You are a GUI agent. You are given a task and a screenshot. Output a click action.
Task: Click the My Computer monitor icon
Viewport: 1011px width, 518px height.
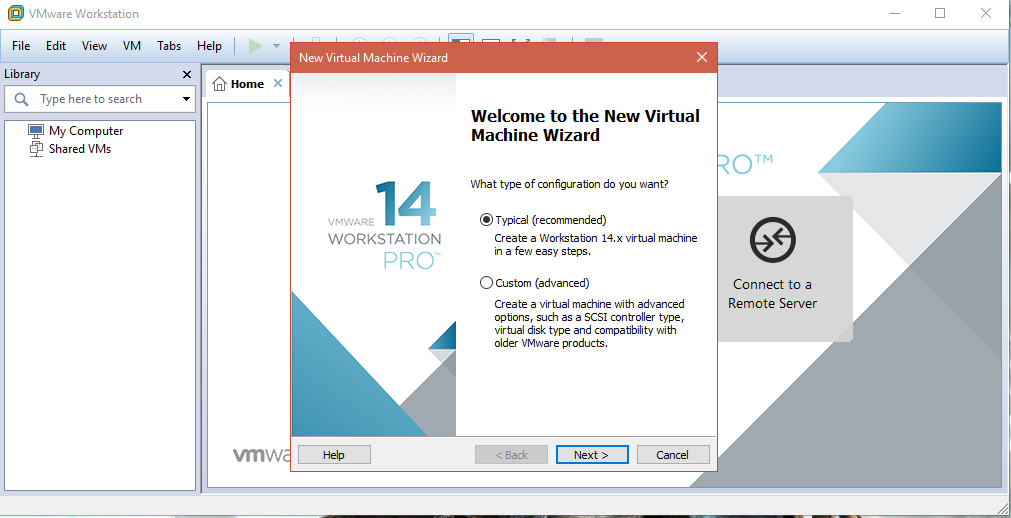tap(36, 130)
